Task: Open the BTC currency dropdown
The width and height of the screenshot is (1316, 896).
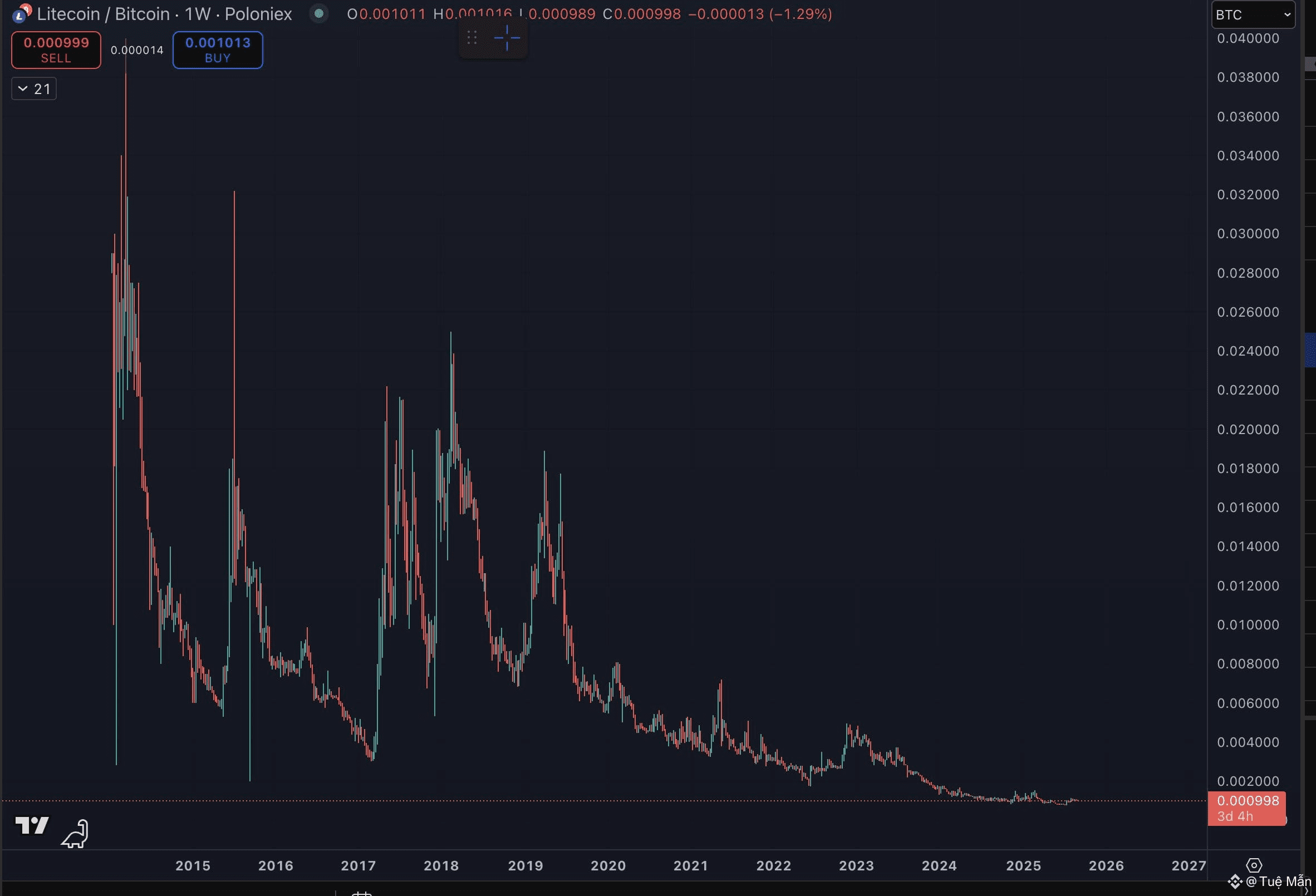Action: 1253,14
